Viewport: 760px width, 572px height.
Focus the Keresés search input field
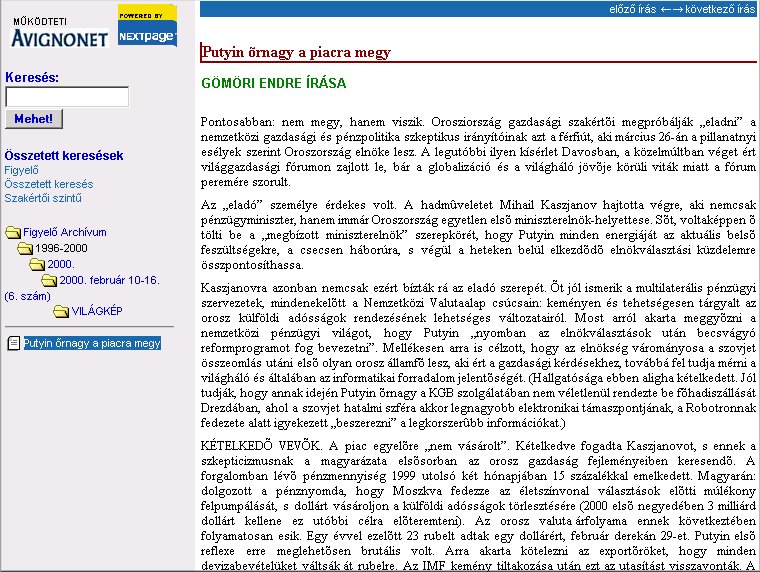click(67, 96)
